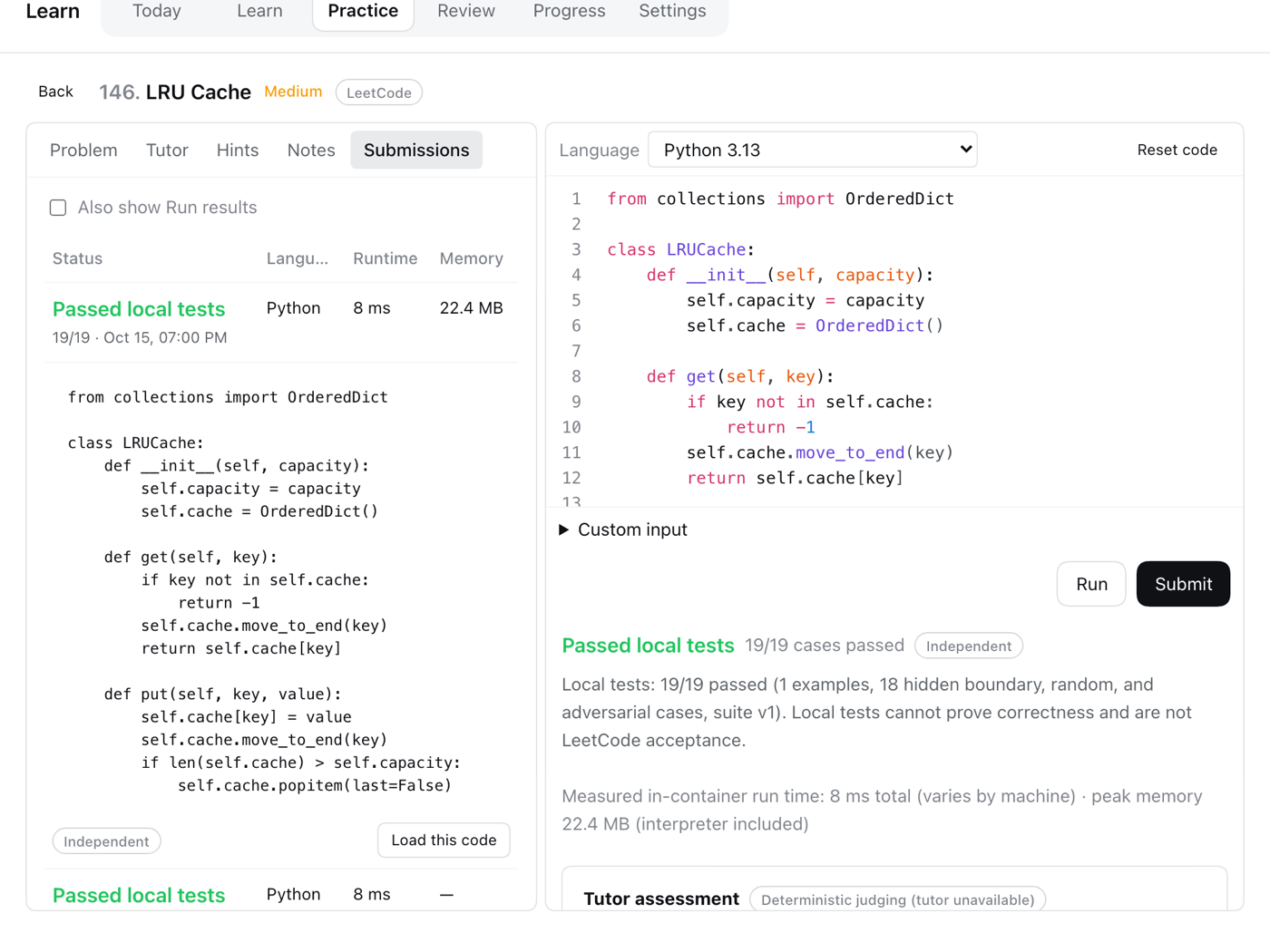1270x952 pixels.
Task: Go Back to the problem list
Action: [55, 92]
